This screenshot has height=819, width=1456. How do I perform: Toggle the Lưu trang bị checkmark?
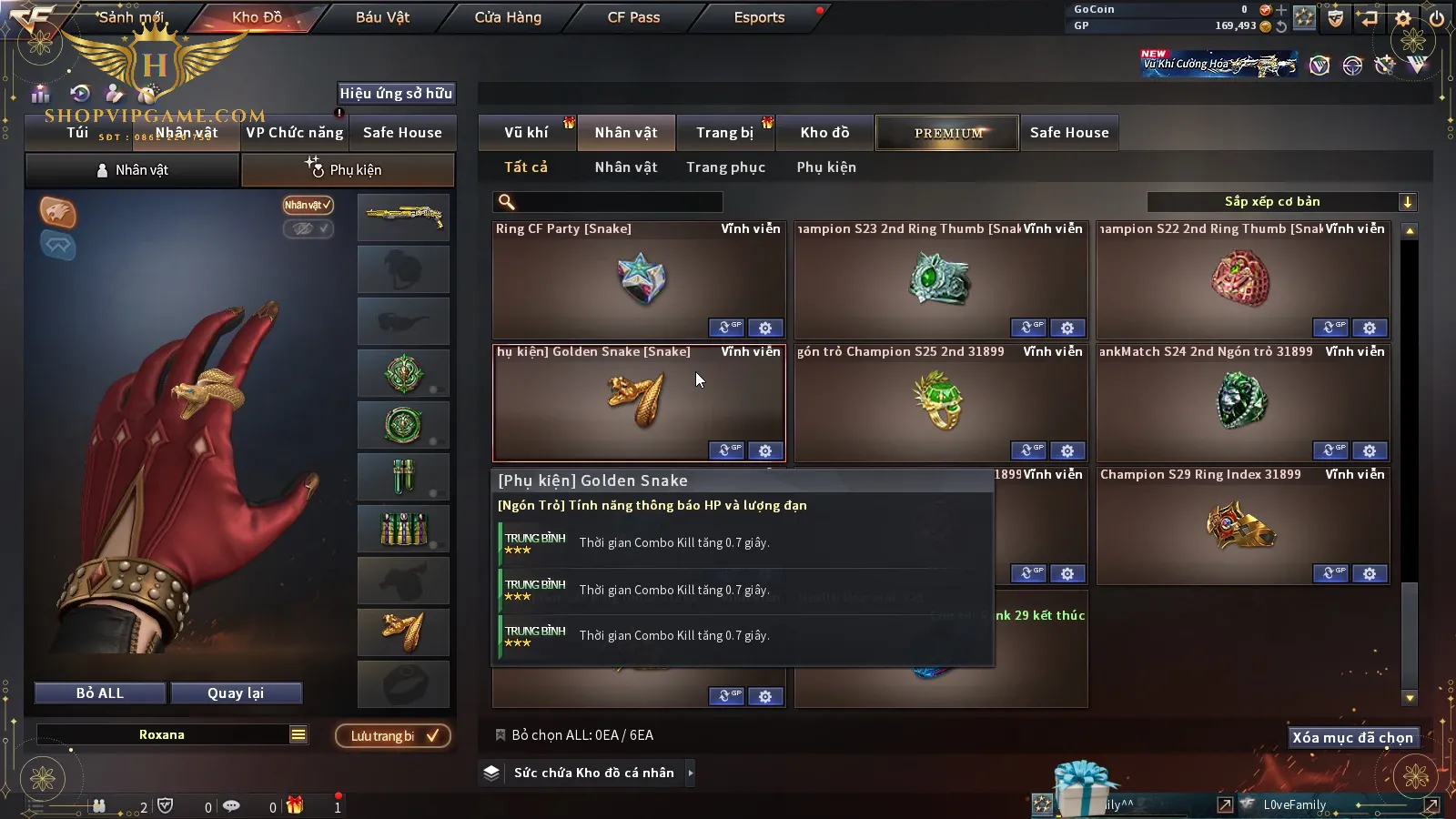[393, 735]
